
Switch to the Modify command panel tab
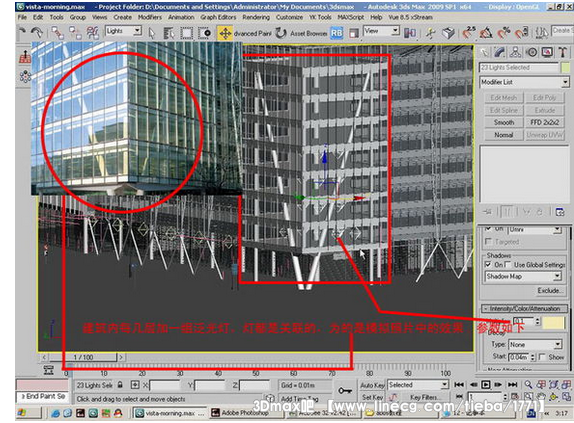500,52
